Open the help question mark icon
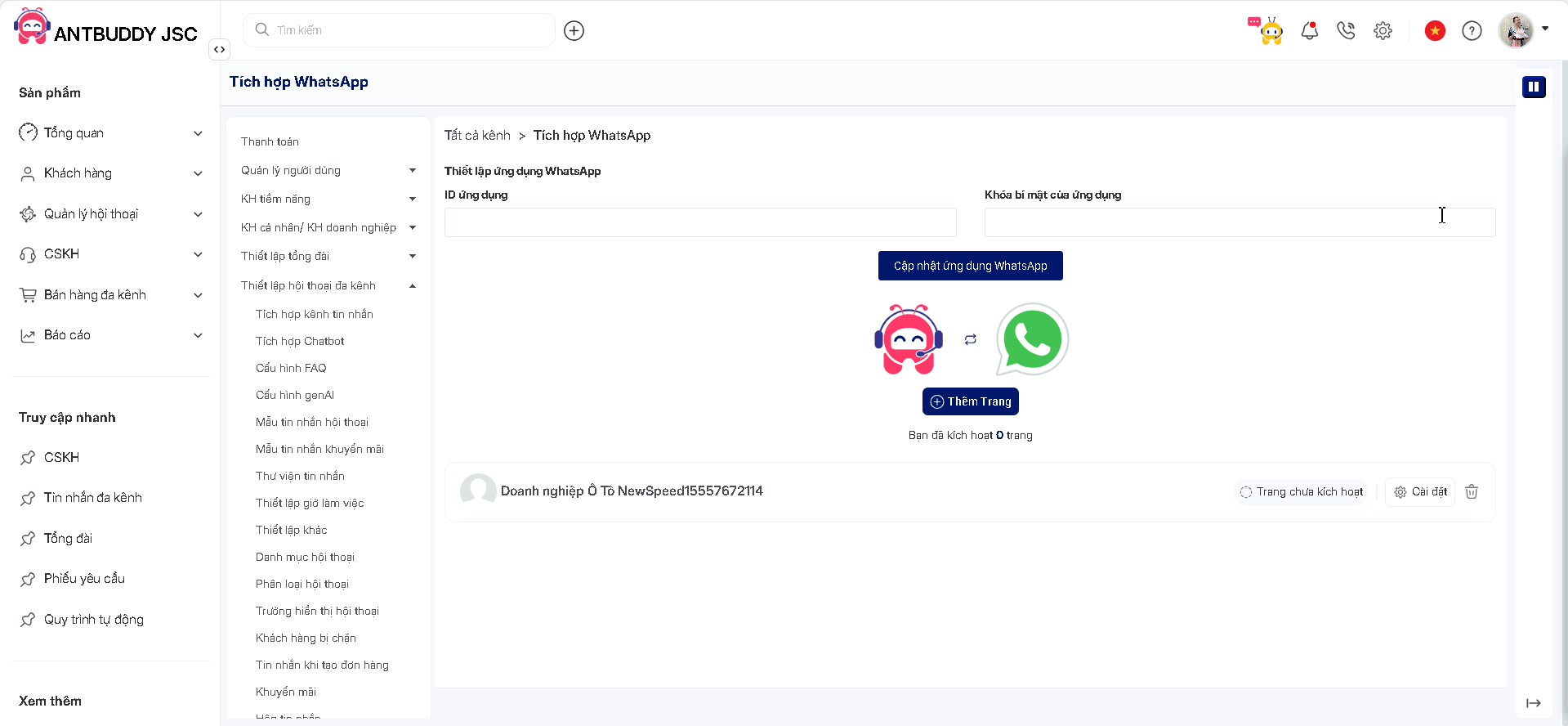This screenshot has height=726, width=1568. click(1472, 31)
